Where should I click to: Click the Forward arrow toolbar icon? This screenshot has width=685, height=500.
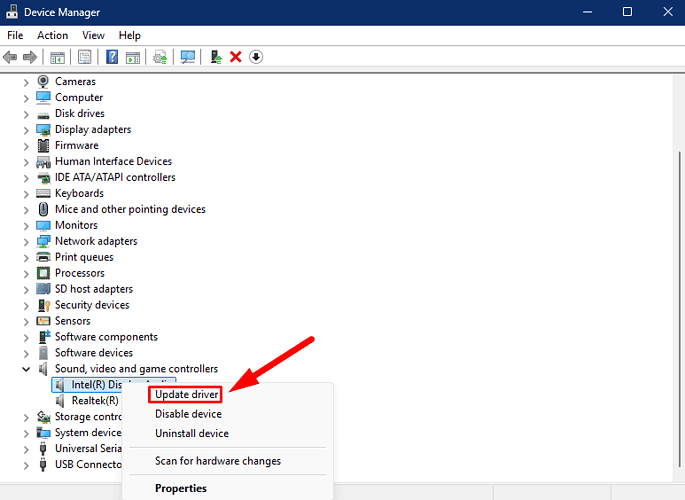(x=30, y=57)
